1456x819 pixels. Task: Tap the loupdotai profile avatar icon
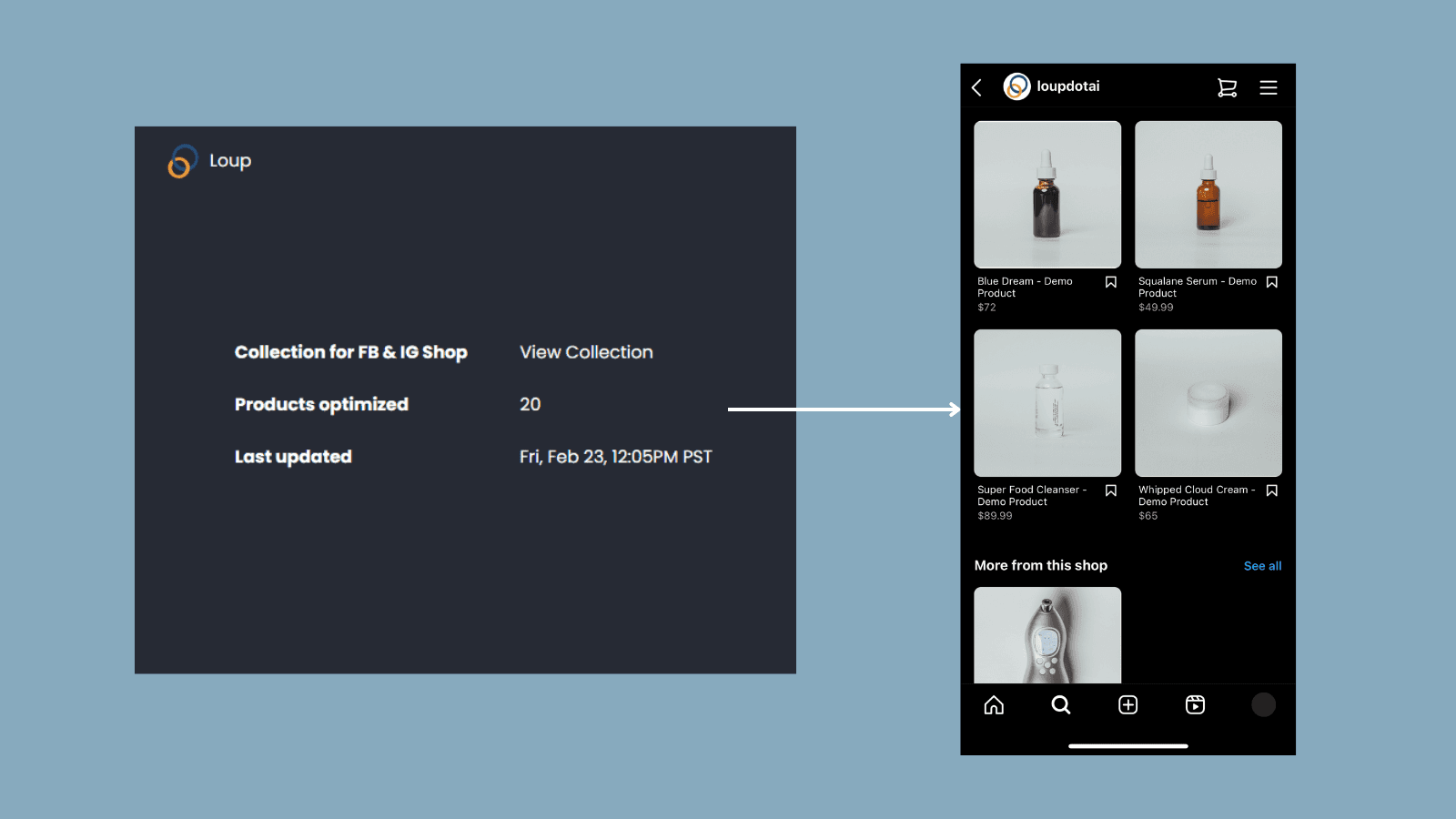(x=1016, y=86)
